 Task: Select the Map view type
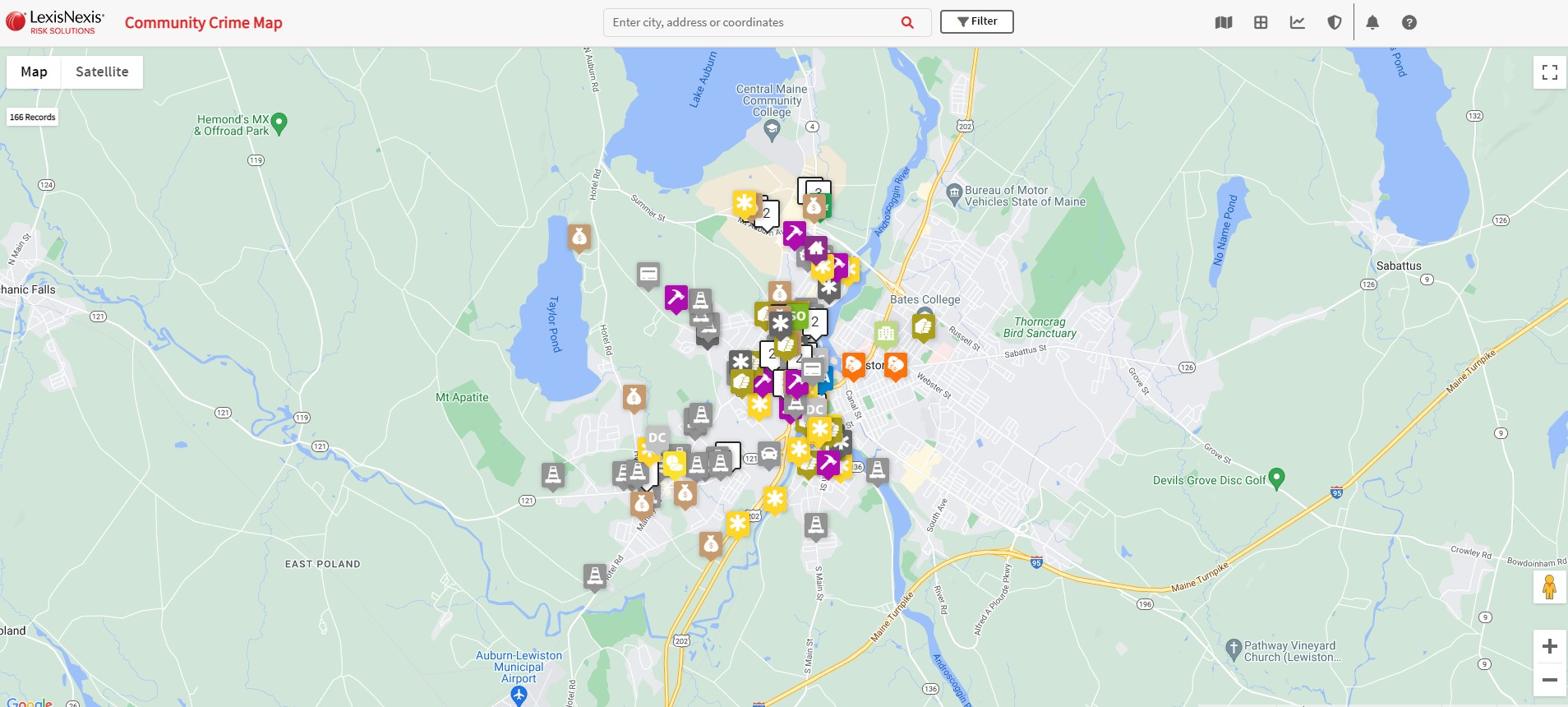coord(34,72)
